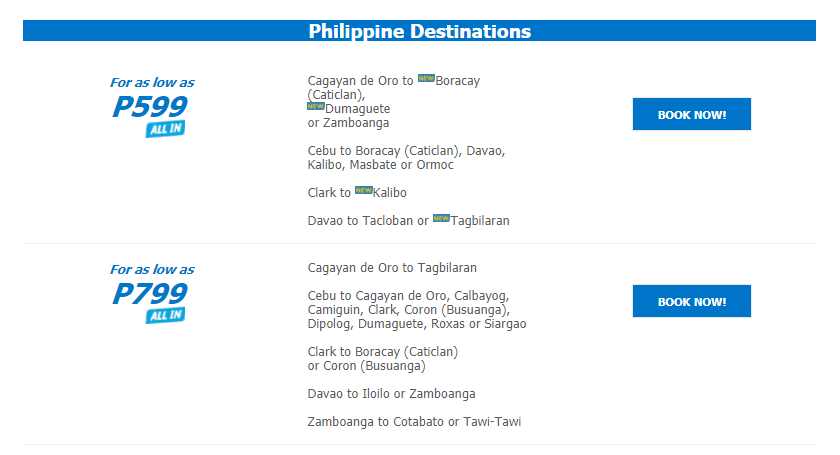Click the P799 price graphic
Viewport: 840px width, 455px height.
pyautogui.click(x=150, y=293)
